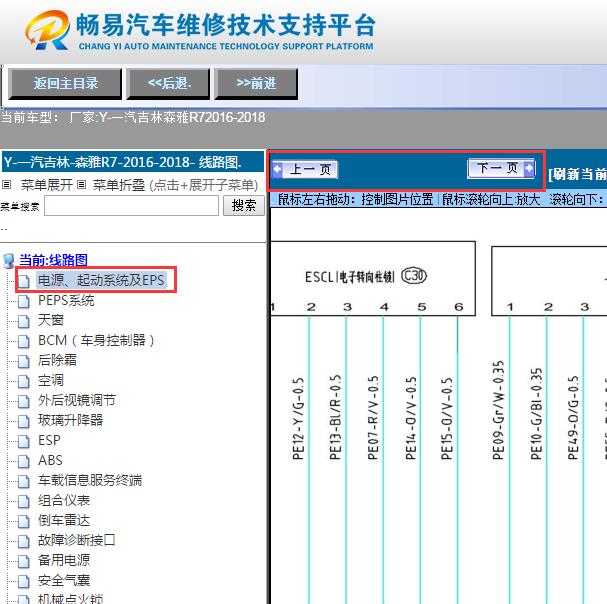Image resolution: width=607 pixels, height=604 pixels.
Task: Click wire label PE49-O/G-0.5
Action: [573, 418]
